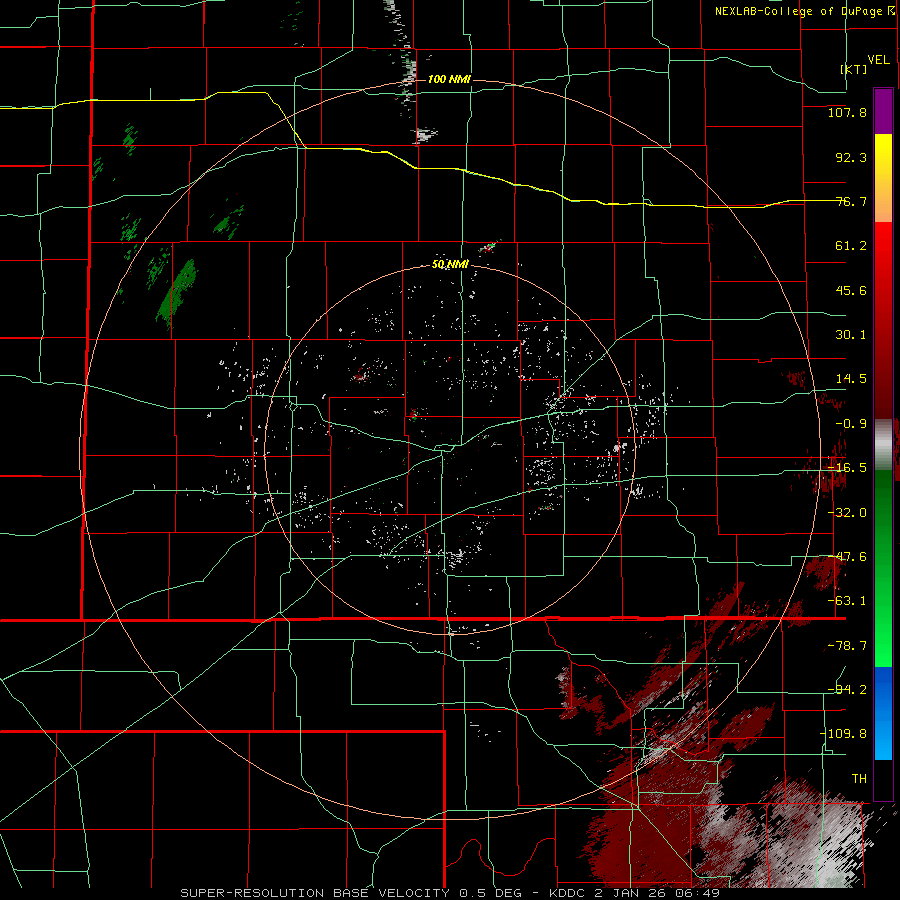
Task: Select the 92.3 velocity scale value
Action: click(851, 157)
